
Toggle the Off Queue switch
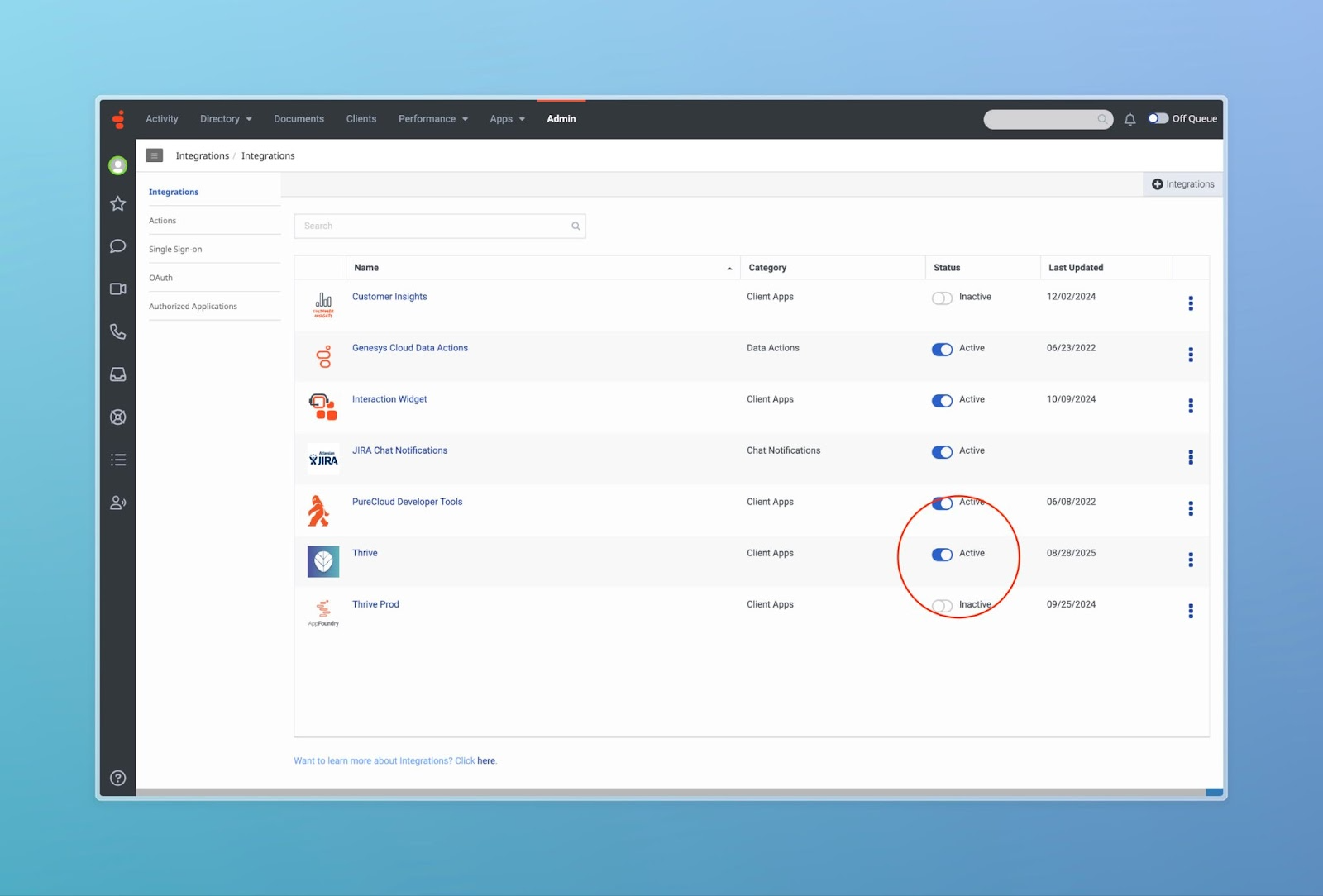(1158, 118)
